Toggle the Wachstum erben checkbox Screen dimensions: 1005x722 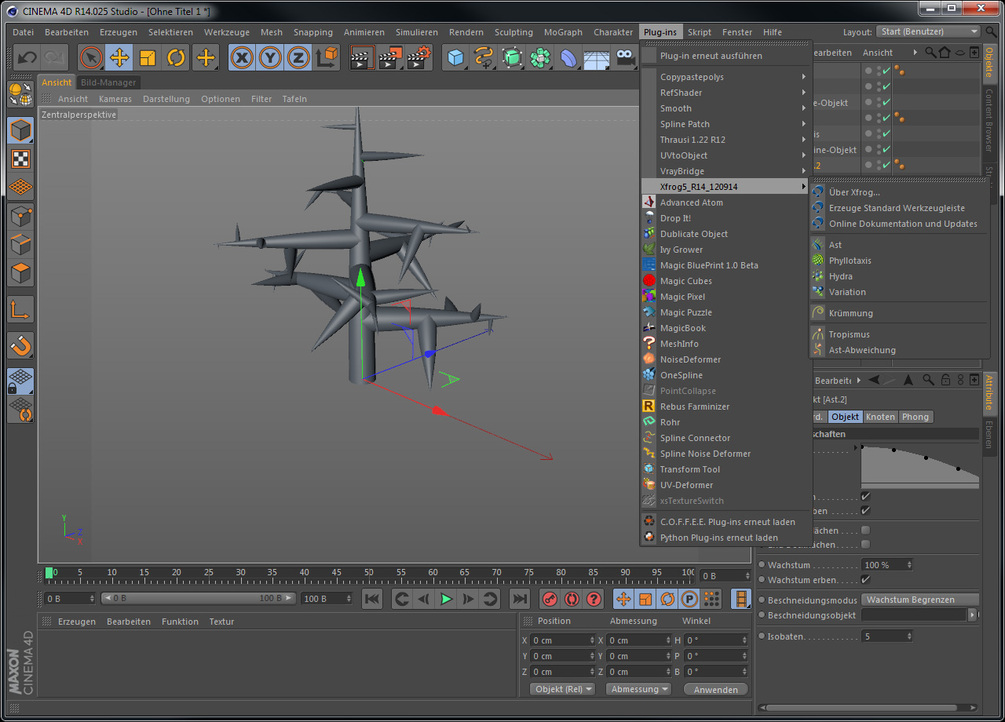tap(865, 580)
